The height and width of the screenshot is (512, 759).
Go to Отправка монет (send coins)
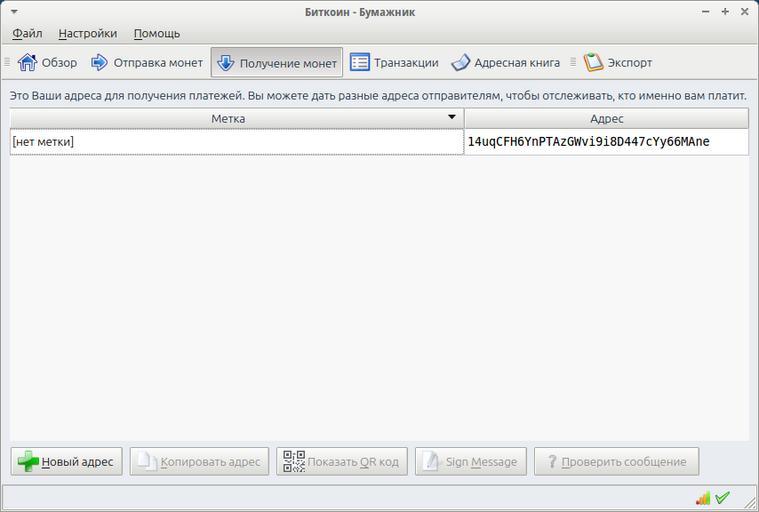click(x=147, y=62)
